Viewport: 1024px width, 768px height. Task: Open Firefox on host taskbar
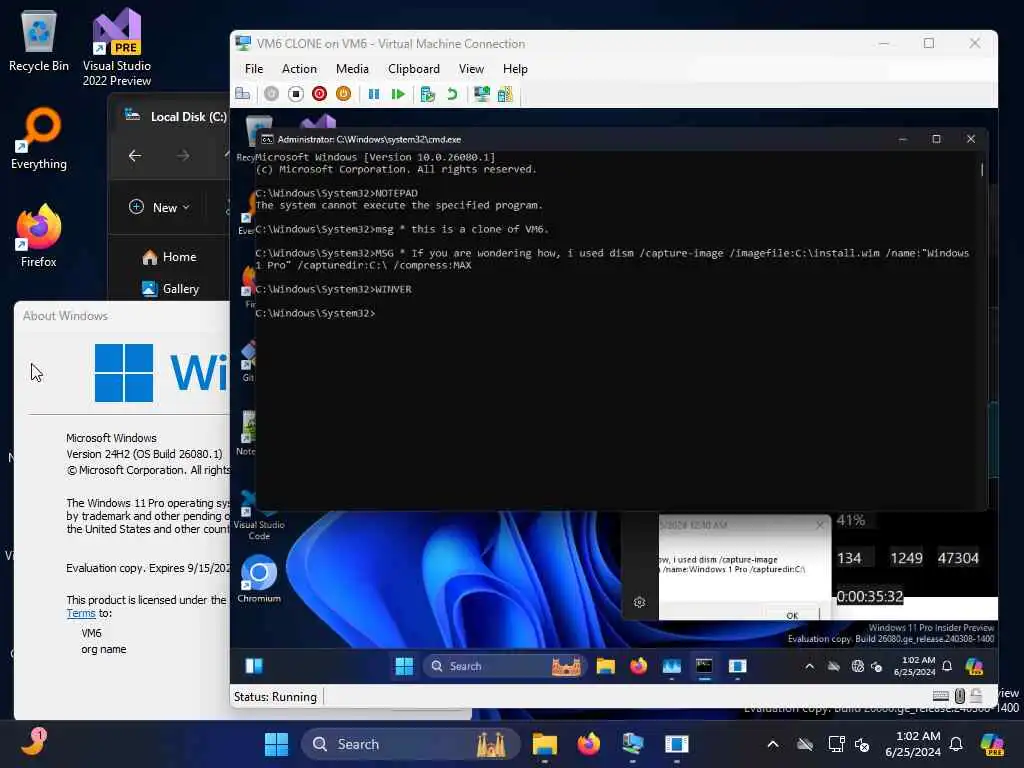tap(588, 744)
